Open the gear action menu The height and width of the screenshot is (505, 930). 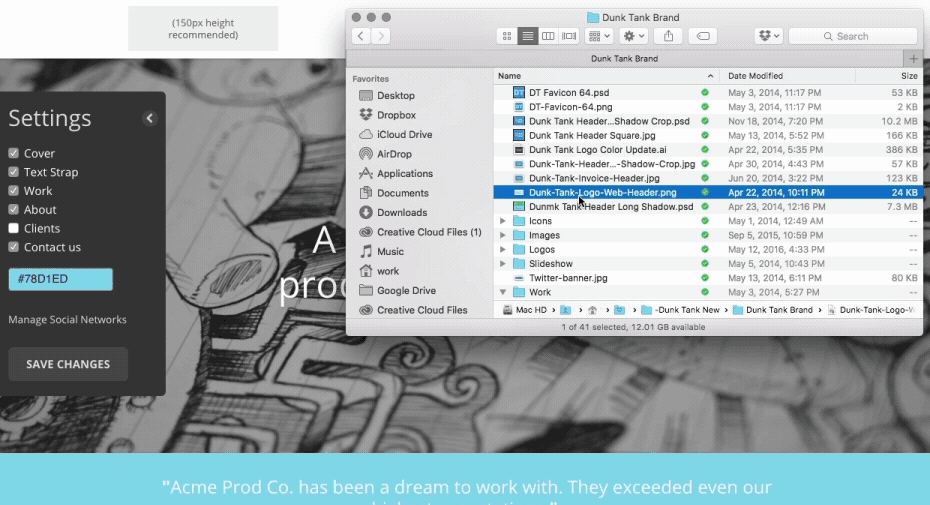(x=633, y=36)
